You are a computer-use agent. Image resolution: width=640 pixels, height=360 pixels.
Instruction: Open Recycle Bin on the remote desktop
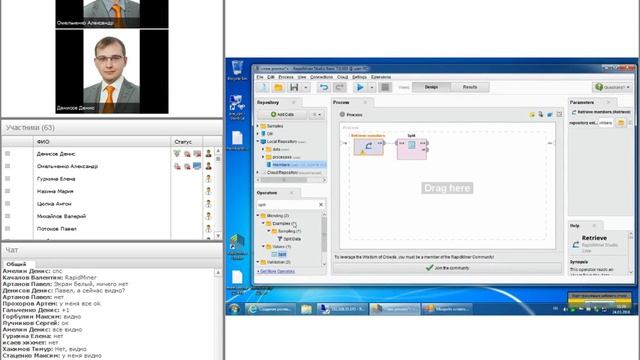[237, 70]
